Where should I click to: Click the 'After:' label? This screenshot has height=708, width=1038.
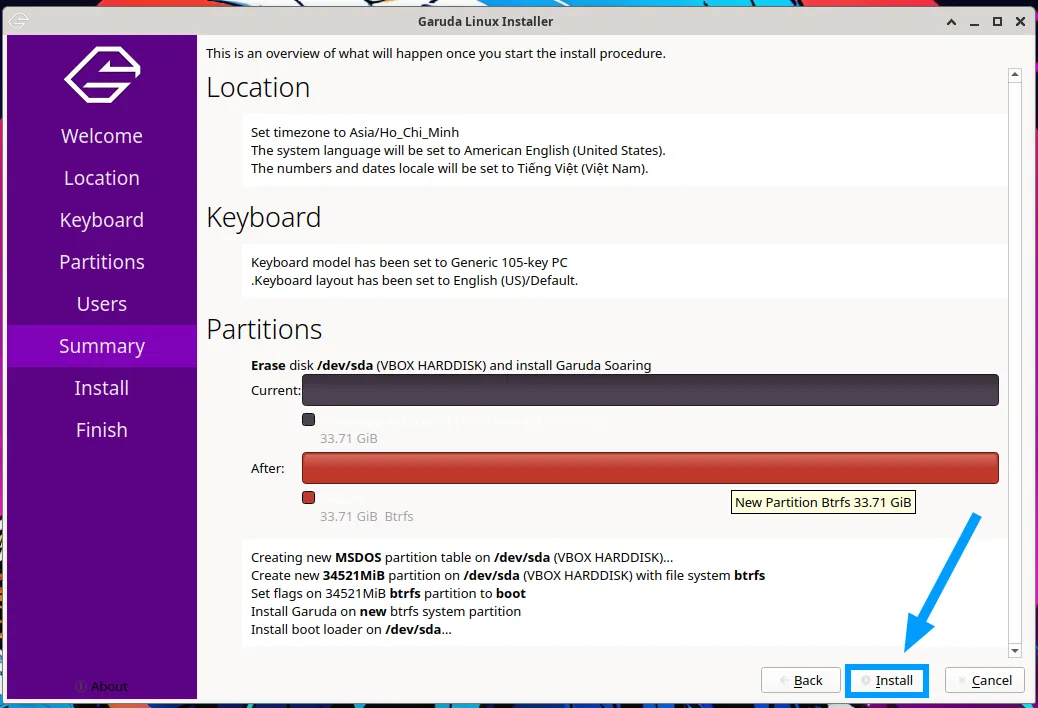click(267, 468)
